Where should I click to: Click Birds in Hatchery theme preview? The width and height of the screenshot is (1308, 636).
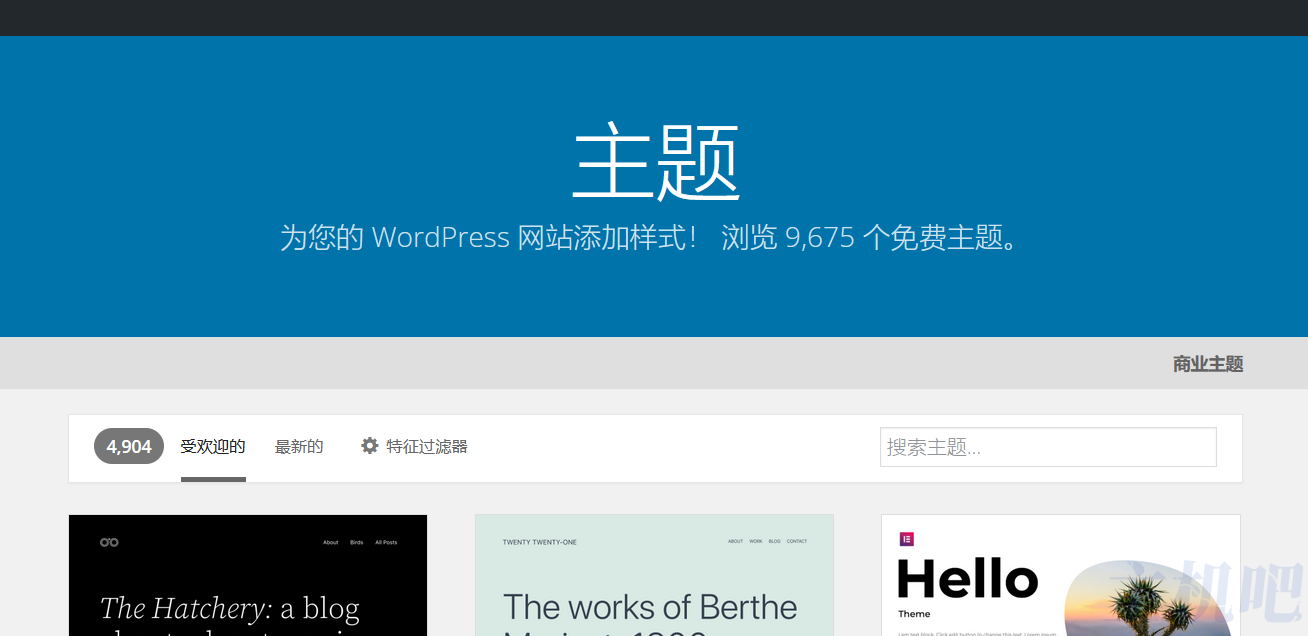(357, 542)
